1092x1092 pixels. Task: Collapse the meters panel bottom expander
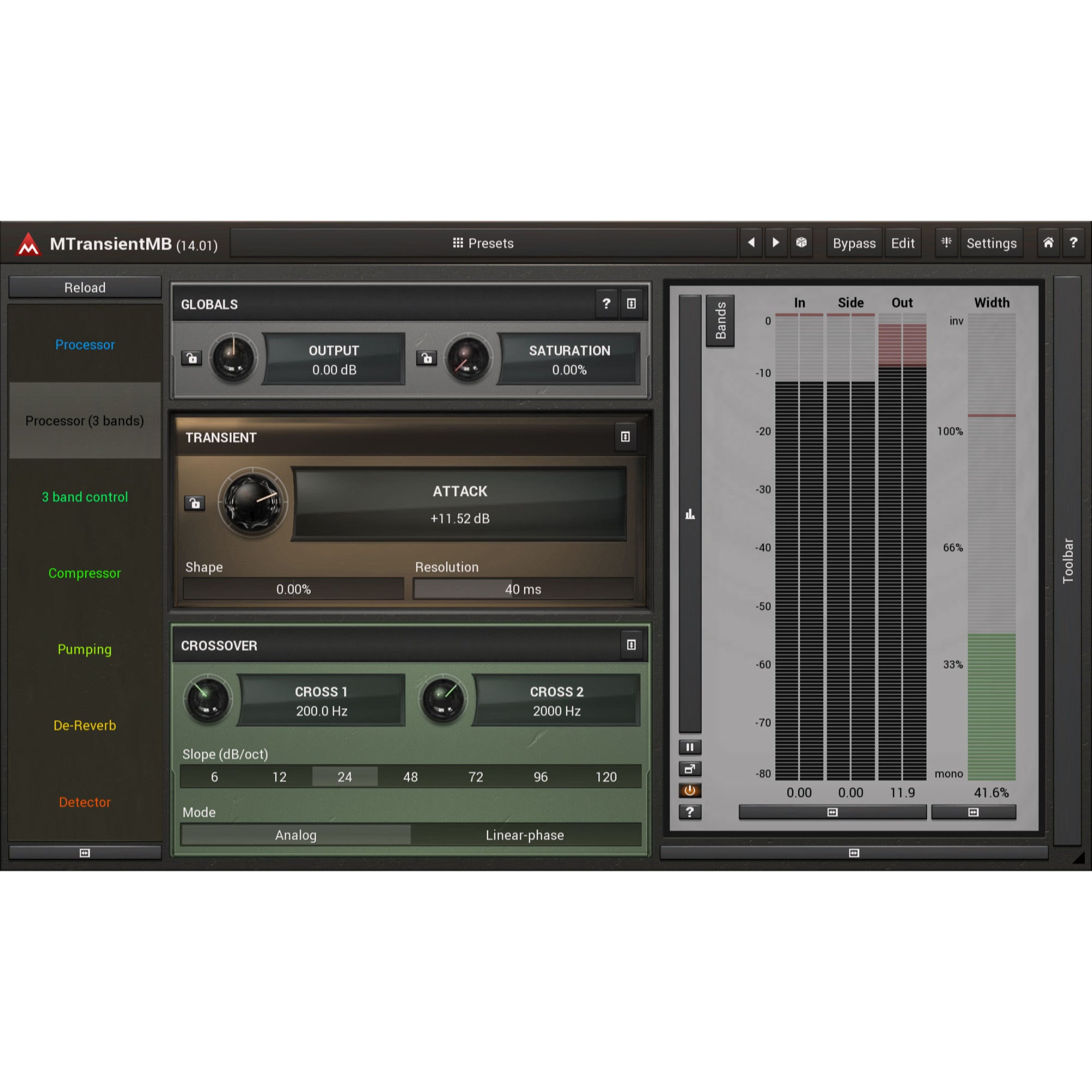coord(854,852)
